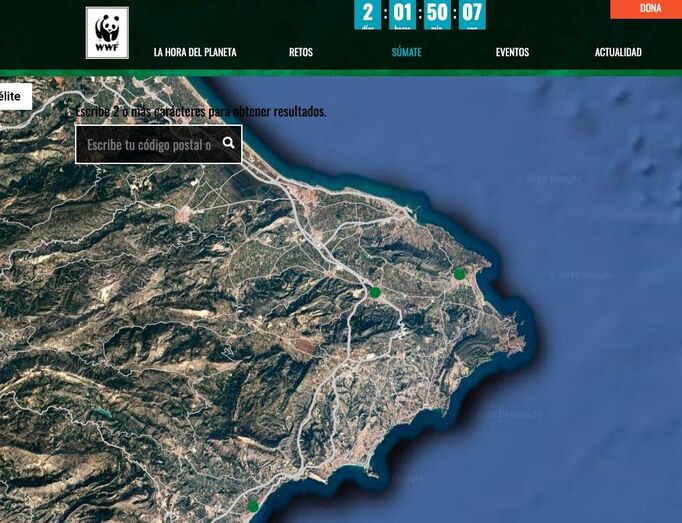The image size is (682, 523).
Task: Select the green marker on the southern coast
Action: tap(253, 506)
